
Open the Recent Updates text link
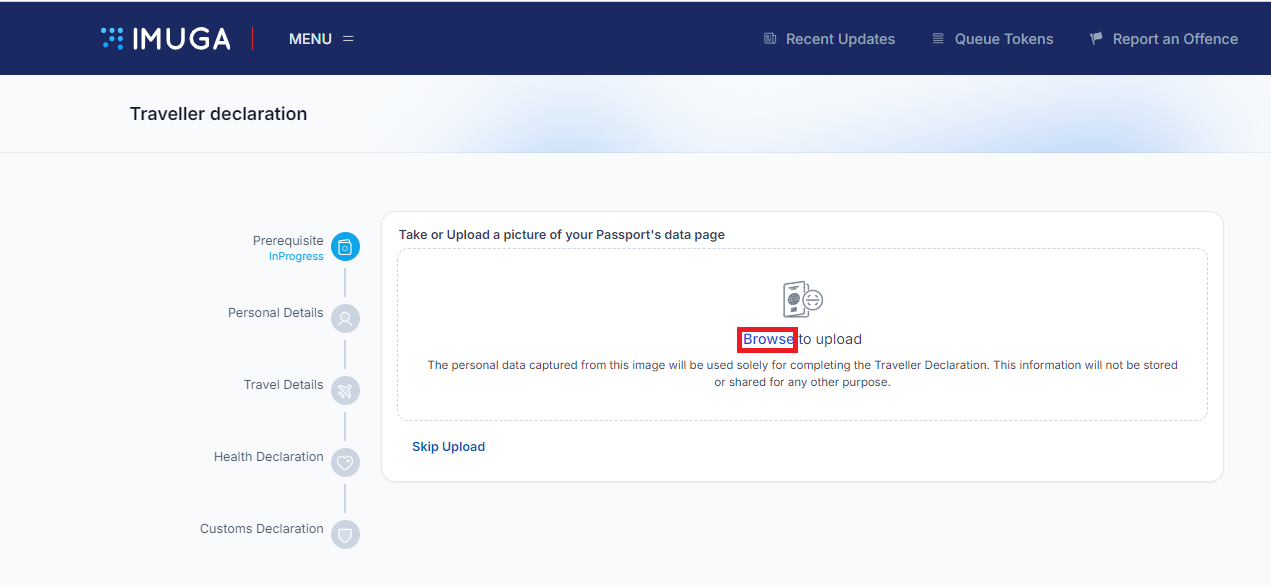[840, 39]
